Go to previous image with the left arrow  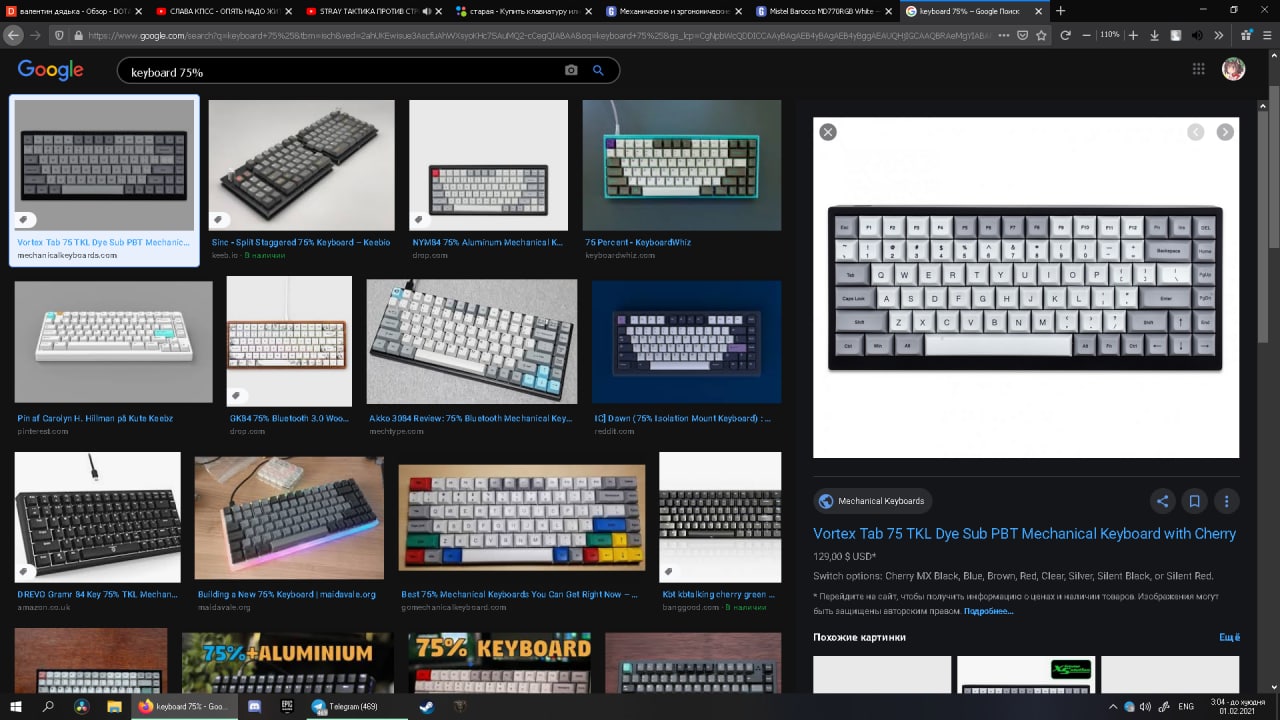pyautogui.click(x=1195, y=132)
